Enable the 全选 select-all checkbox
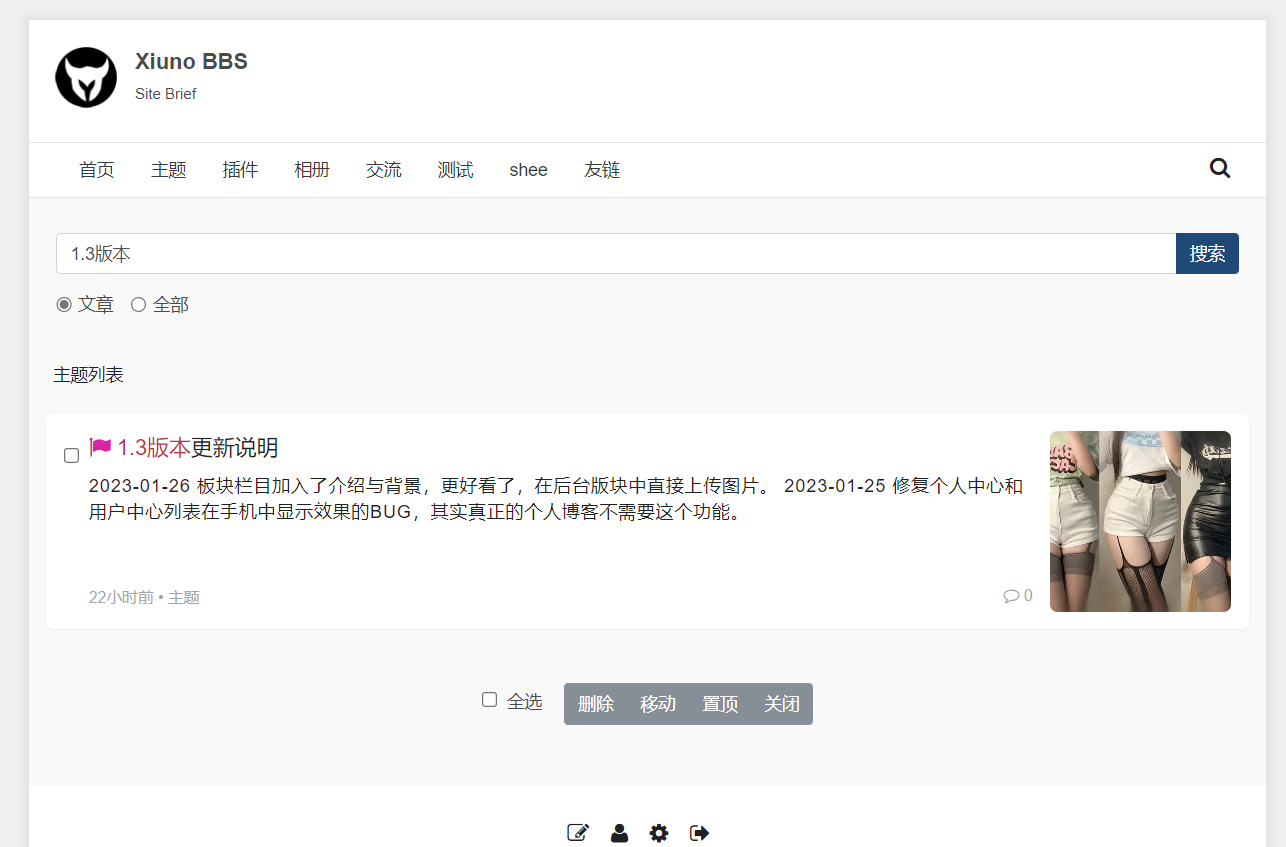Viewport: 1286px width, 847px height. coord(489,700)
